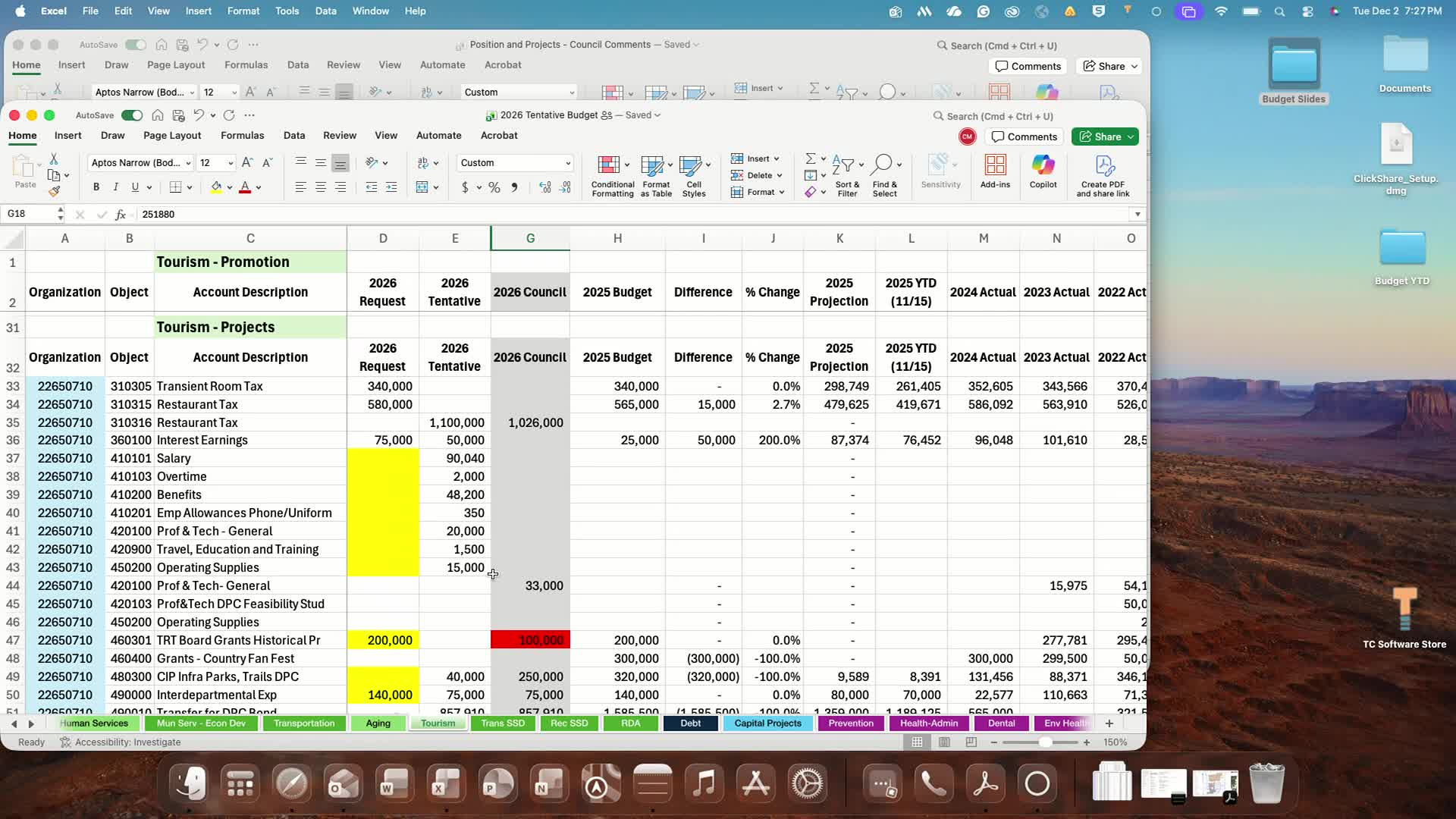Open the Formulas ribbon tab
The width and height of the screenshot is (1456, 819).
pos(242,136)
